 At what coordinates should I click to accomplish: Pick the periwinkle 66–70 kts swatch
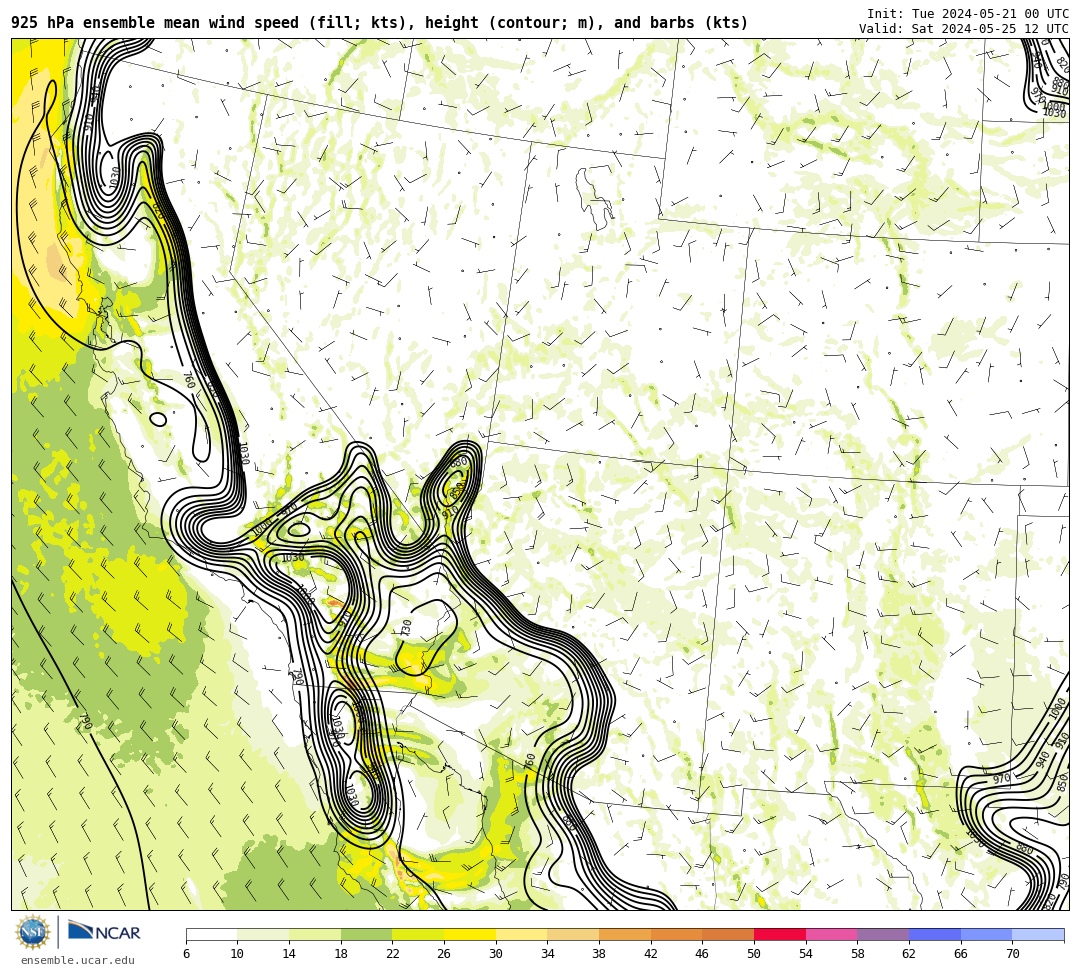[x=986, y=934]
